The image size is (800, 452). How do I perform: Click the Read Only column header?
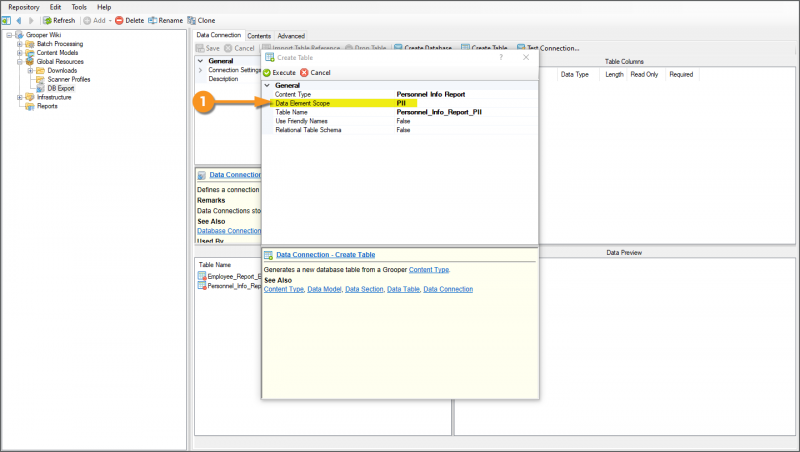pyautogui.click(x=644, y=74)
